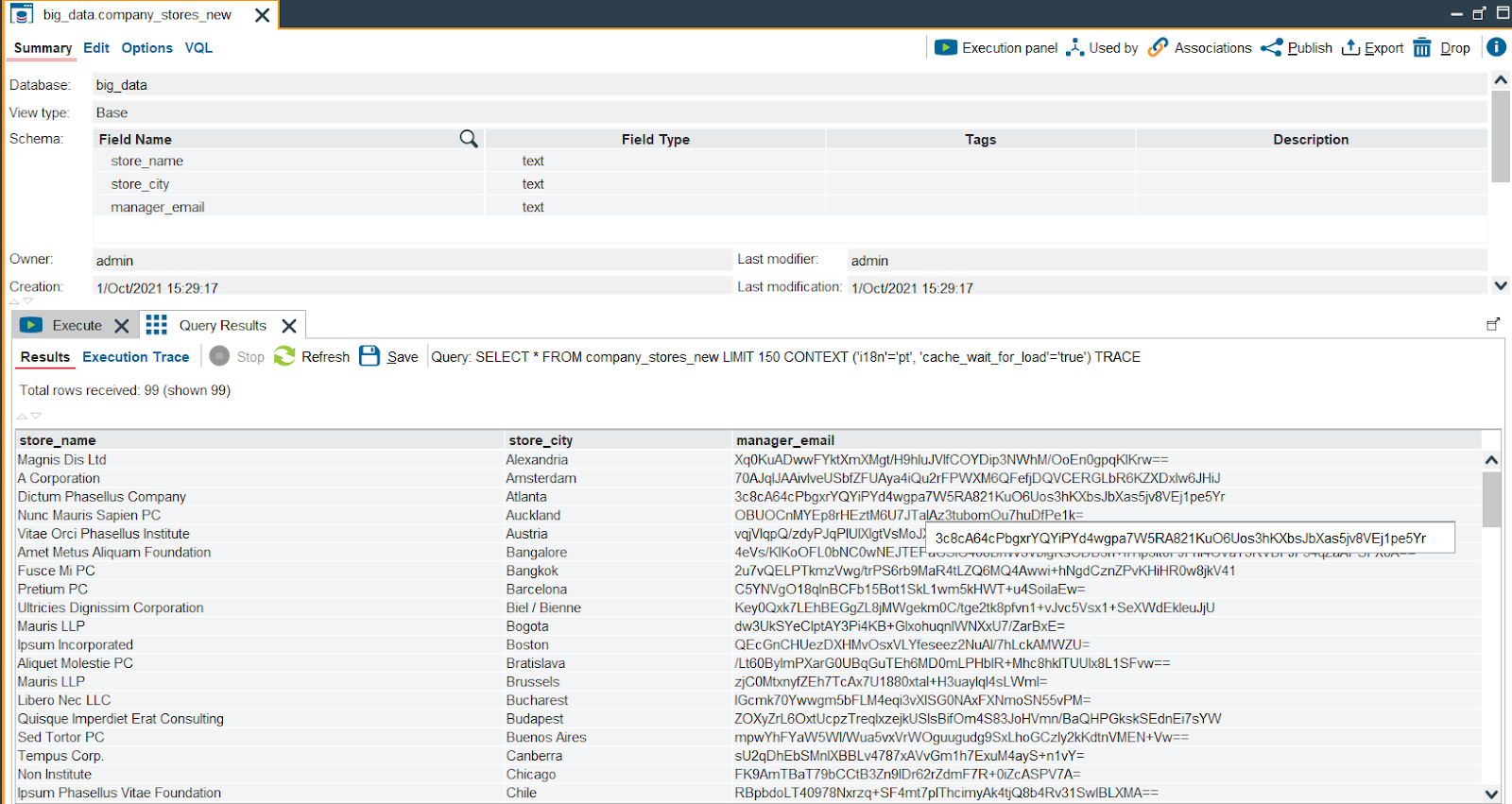Screen dimensions: 1512x804
Task: Switch to the Execute tab
Action: point(77,325)
